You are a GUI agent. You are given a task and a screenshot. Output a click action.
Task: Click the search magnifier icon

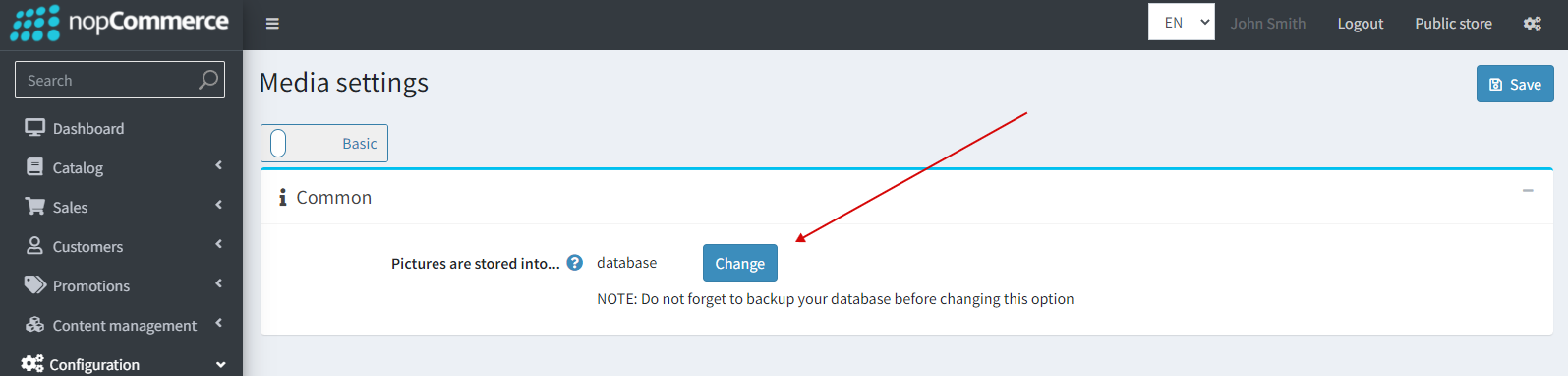click(x=208, y=80)
